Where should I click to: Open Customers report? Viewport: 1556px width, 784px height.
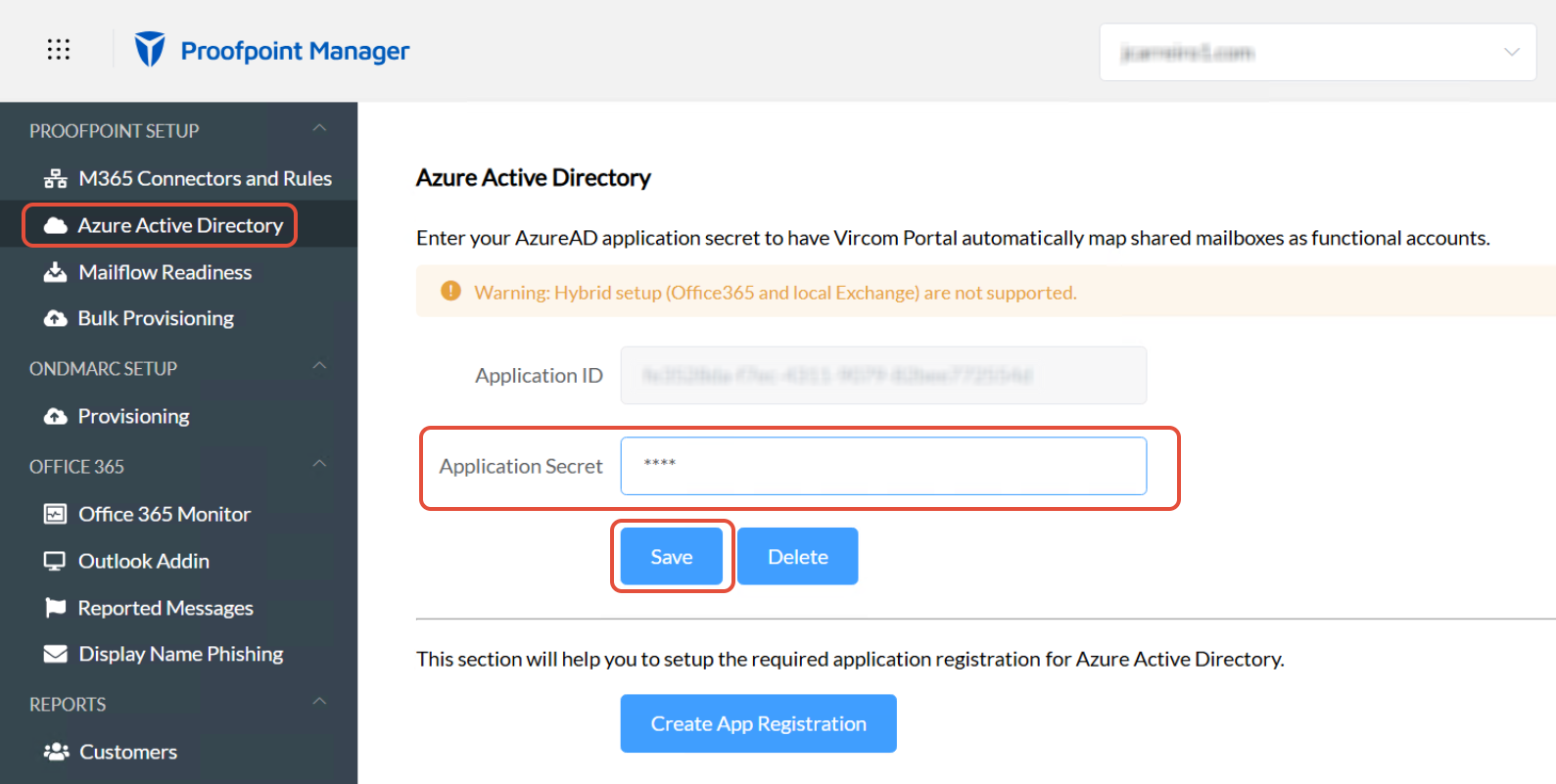coord(178,752)
